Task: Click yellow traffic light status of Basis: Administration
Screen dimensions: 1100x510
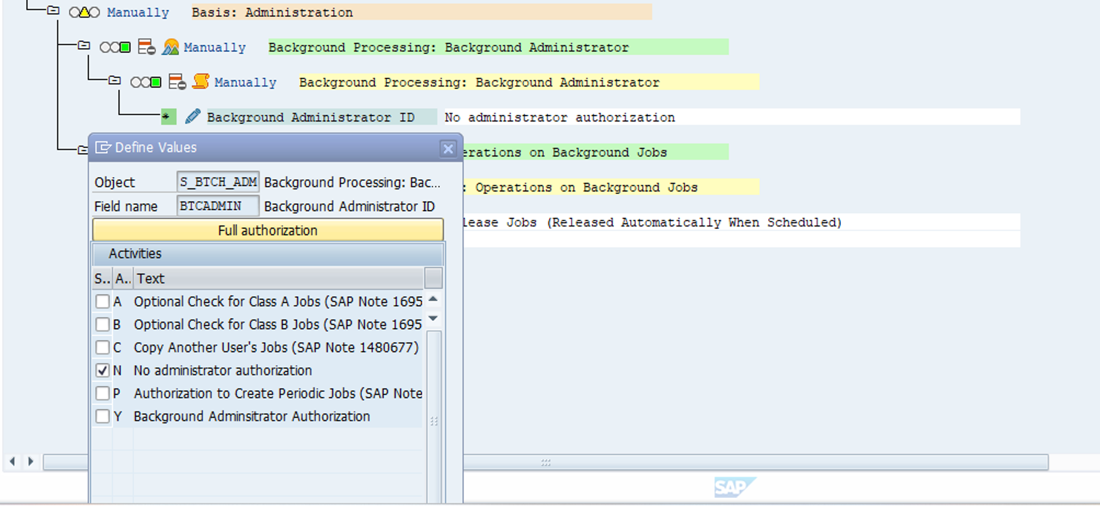Action: click(84, 13)
